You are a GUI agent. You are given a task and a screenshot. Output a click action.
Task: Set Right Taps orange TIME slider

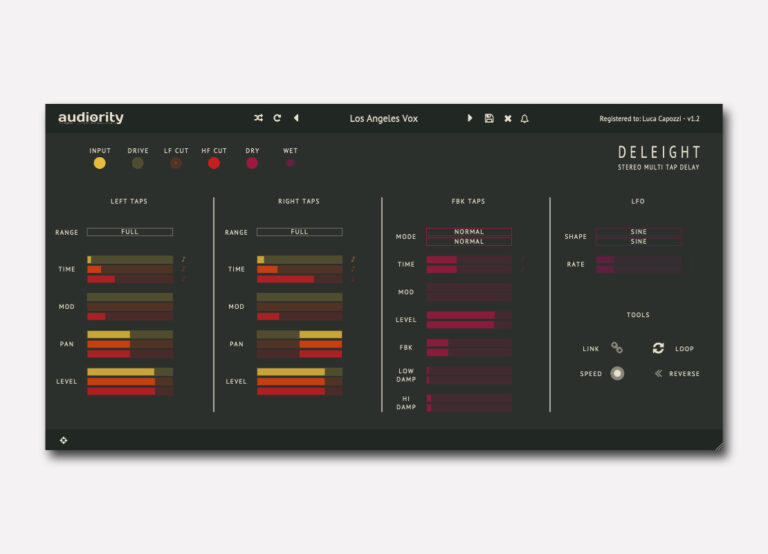[299, 269]
